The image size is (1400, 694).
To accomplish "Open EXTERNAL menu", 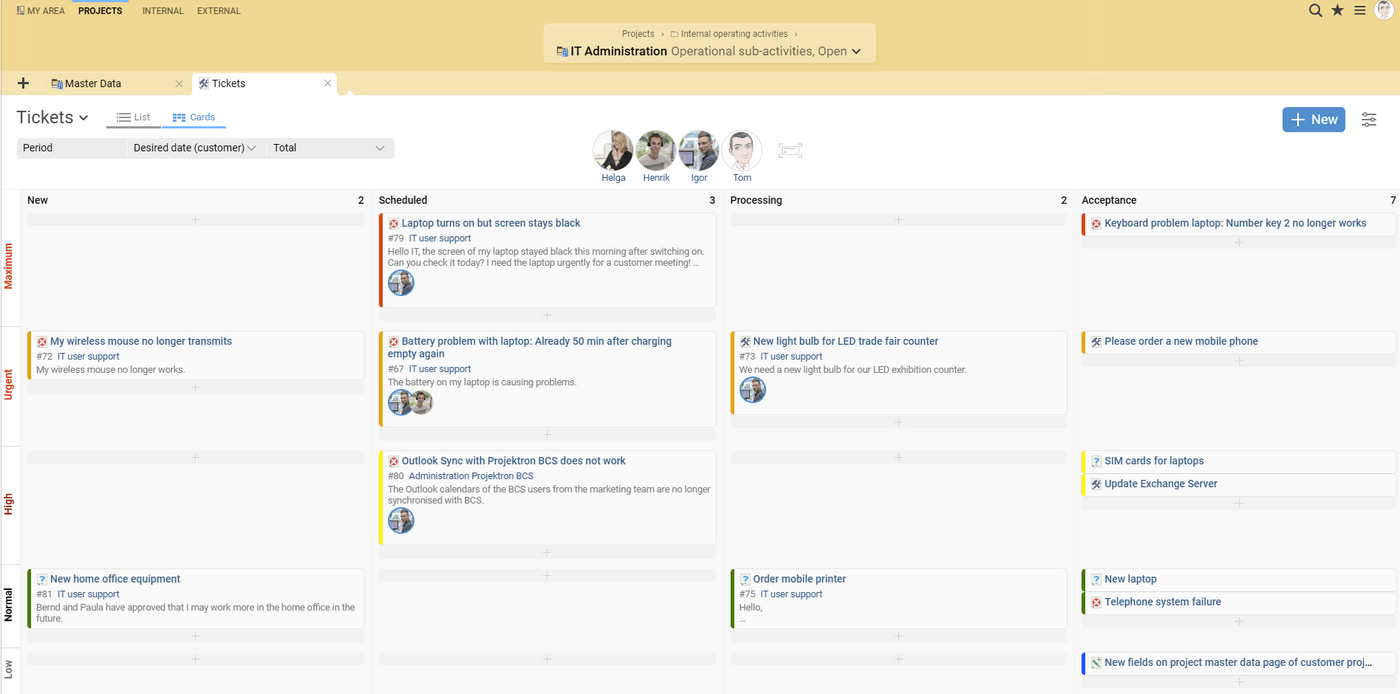I will 219,11.
